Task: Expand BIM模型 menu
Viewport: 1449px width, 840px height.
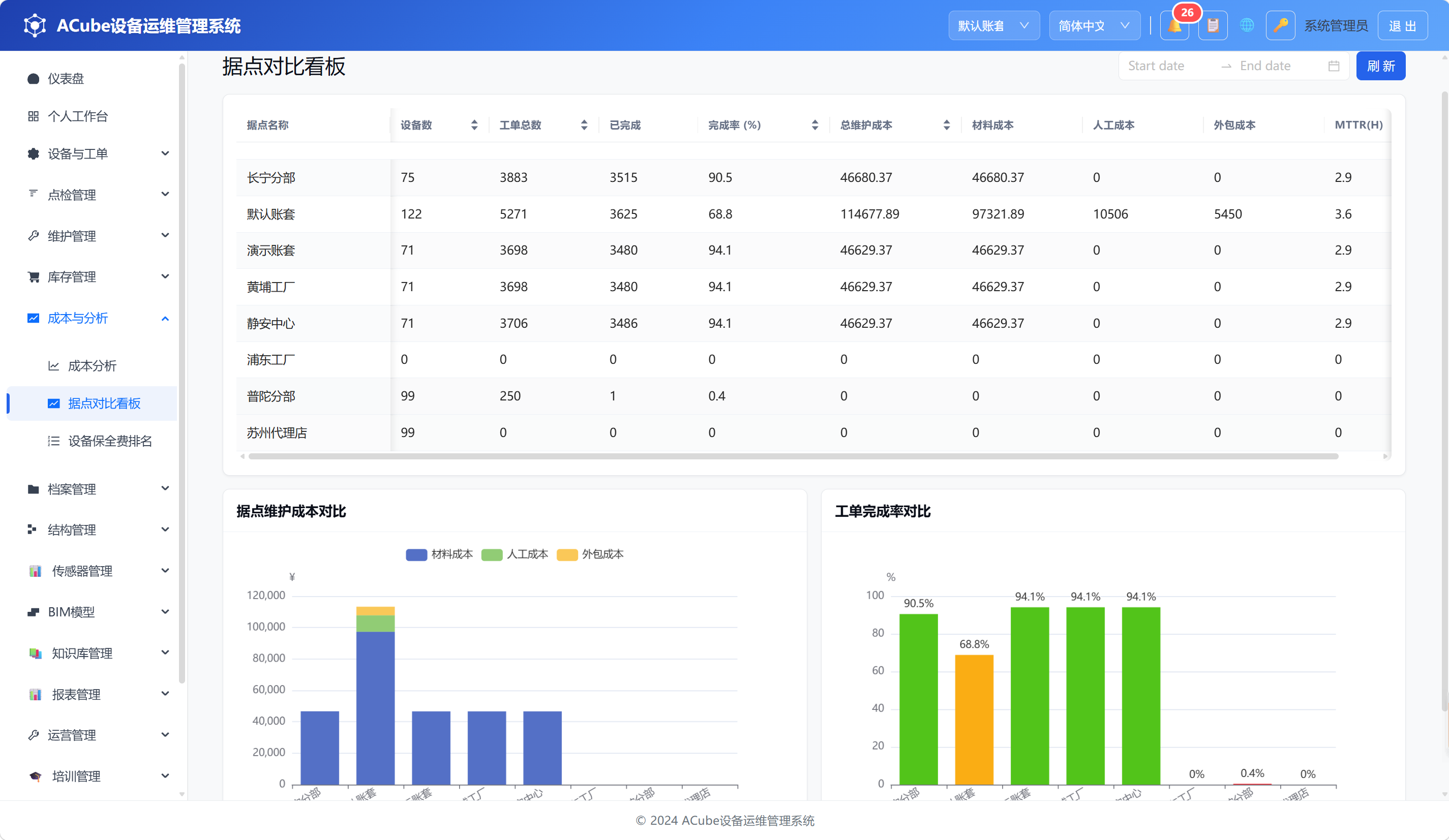Action: pyautogui.click(x=92, y=612)
